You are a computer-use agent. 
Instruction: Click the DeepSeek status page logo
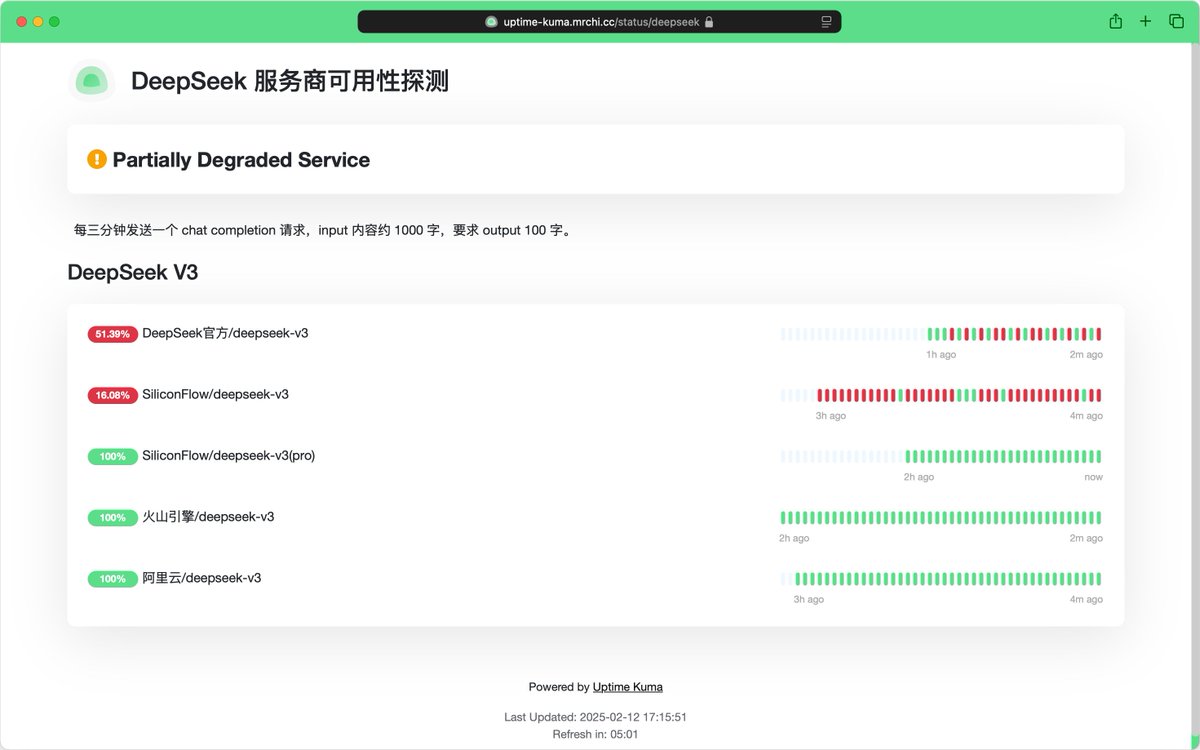[x=91, y=81]
